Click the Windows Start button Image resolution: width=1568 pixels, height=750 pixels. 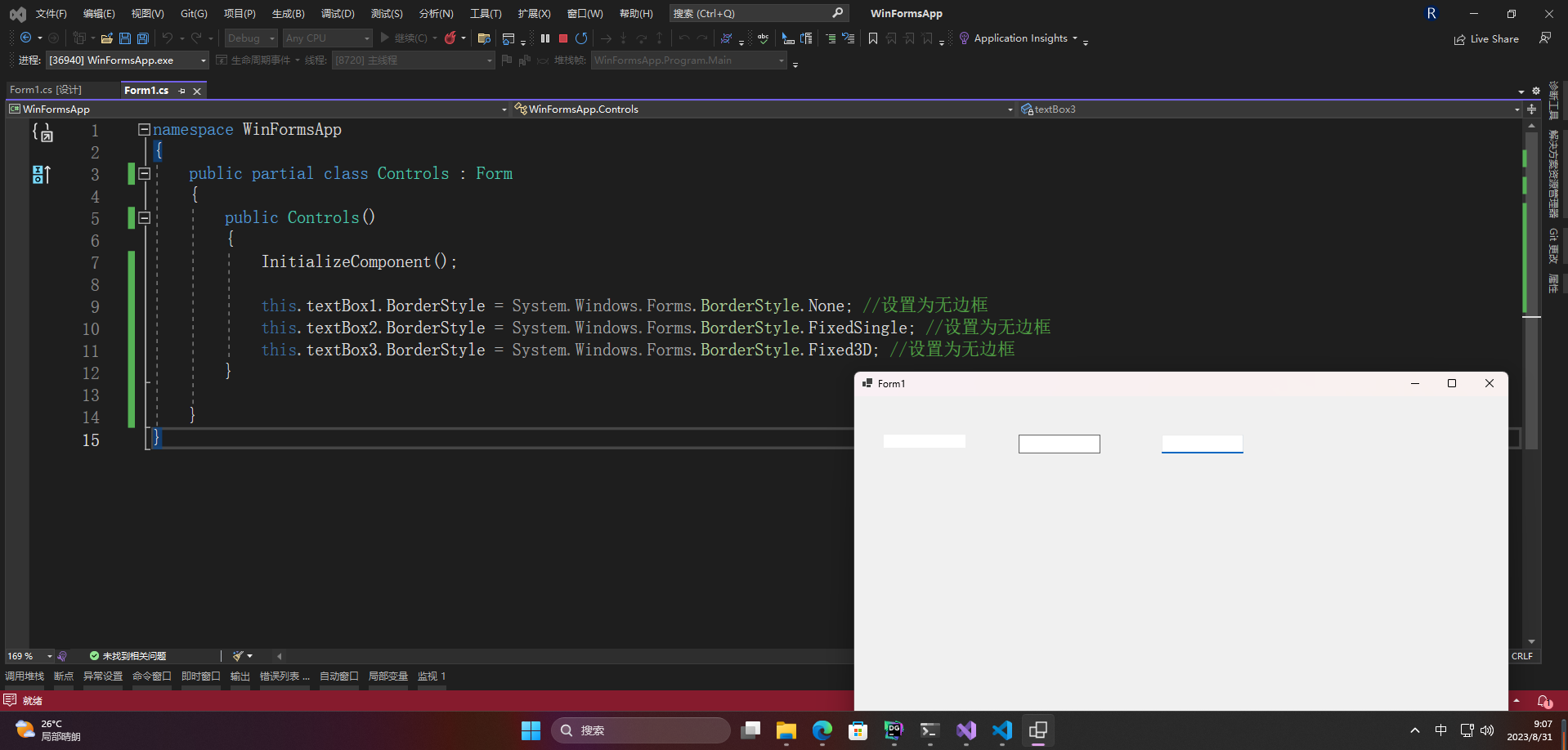click(x=531, y=730)
